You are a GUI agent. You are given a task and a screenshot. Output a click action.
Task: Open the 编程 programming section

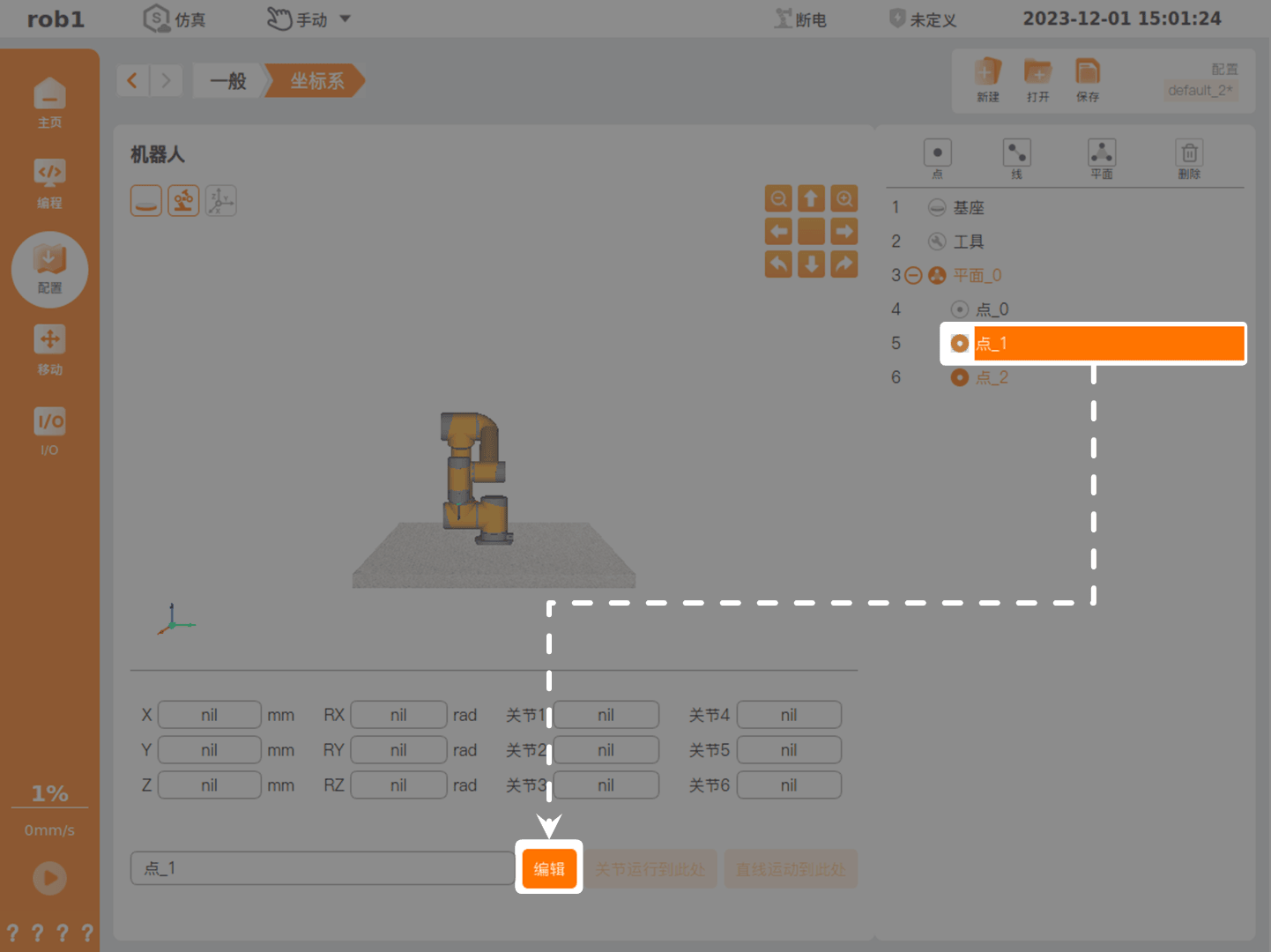49,183
